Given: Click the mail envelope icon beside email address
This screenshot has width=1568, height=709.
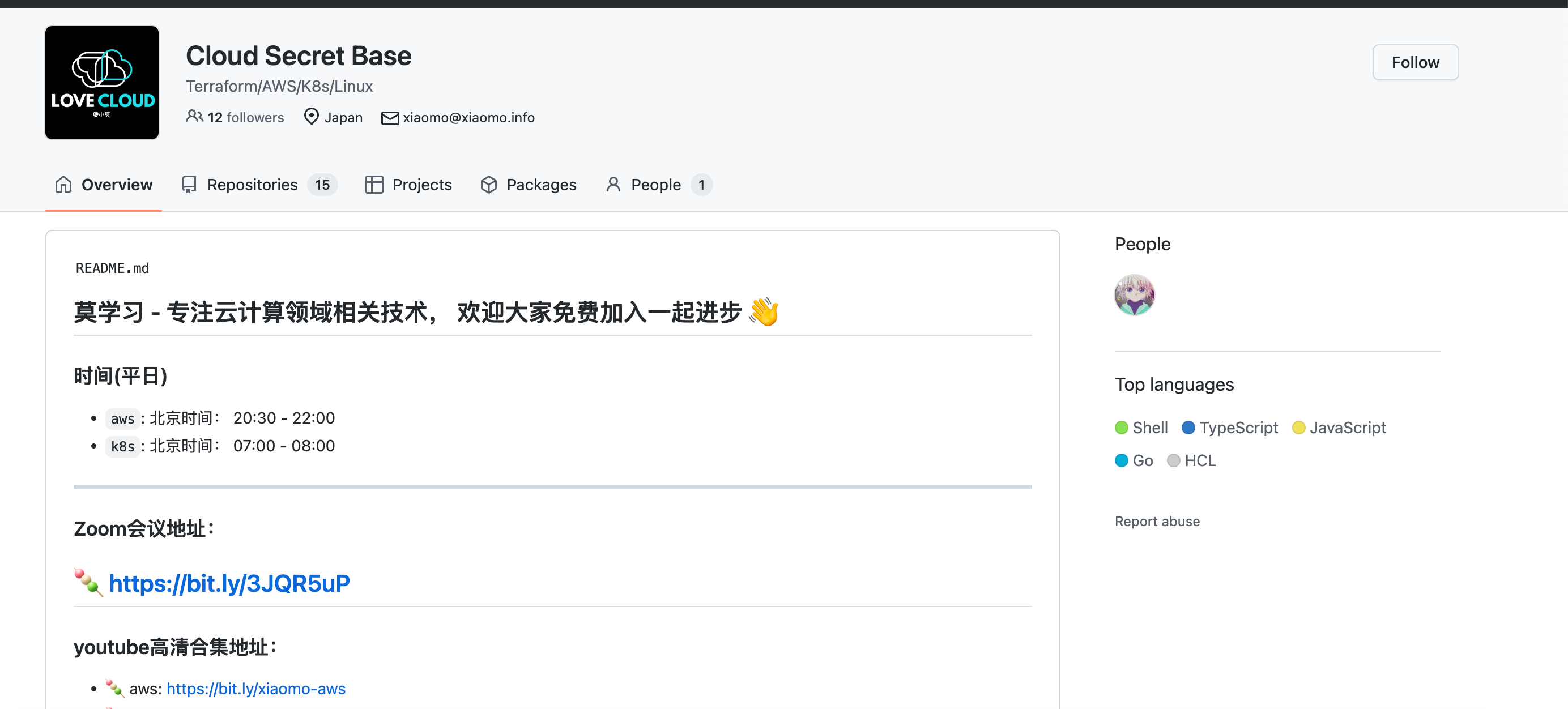Looking at the screenshot, I should (389, 117).
